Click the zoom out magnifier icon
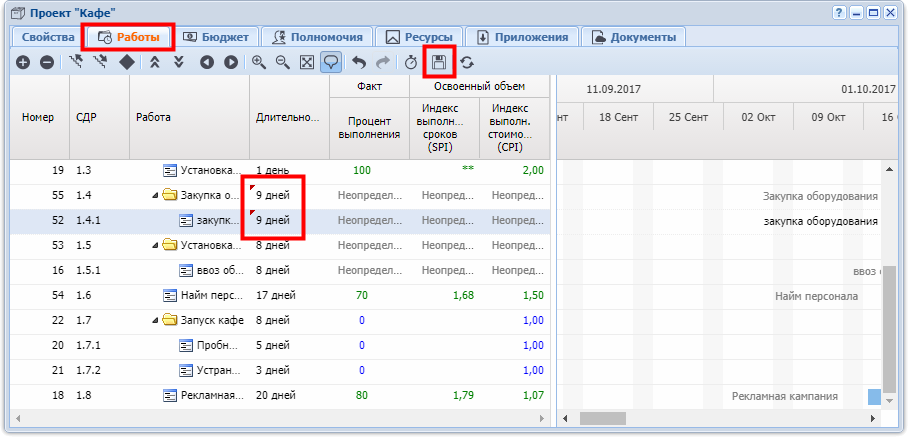 tap(283, 63)
